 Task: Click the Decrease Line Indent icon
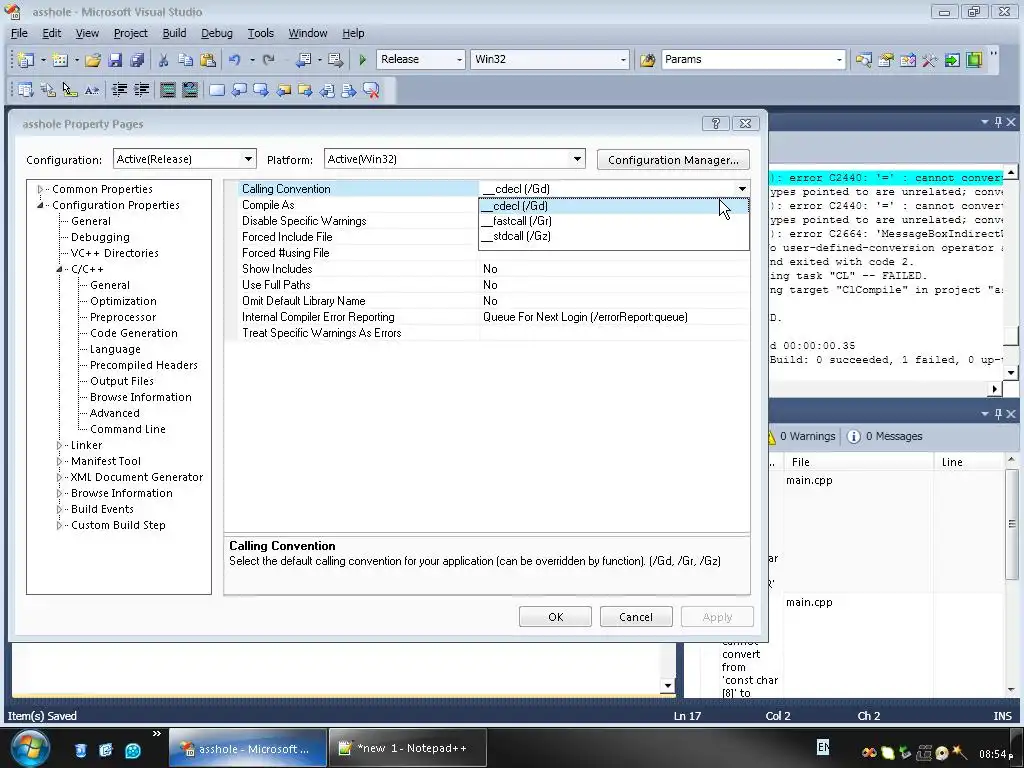pos(120,90)
